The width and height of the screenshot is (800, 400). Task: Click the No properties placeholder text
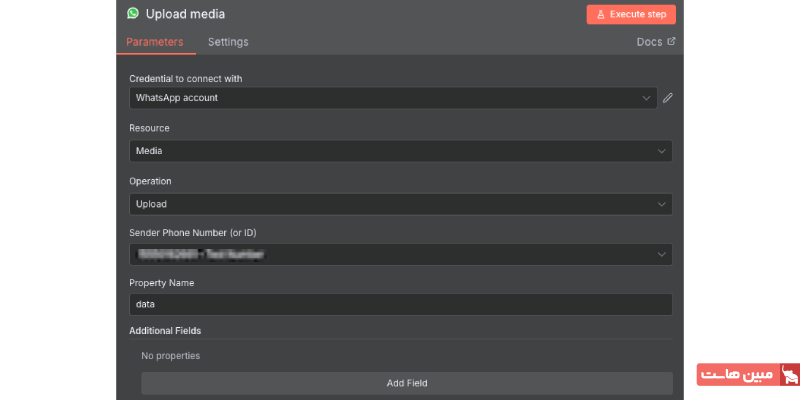point(170,355)
